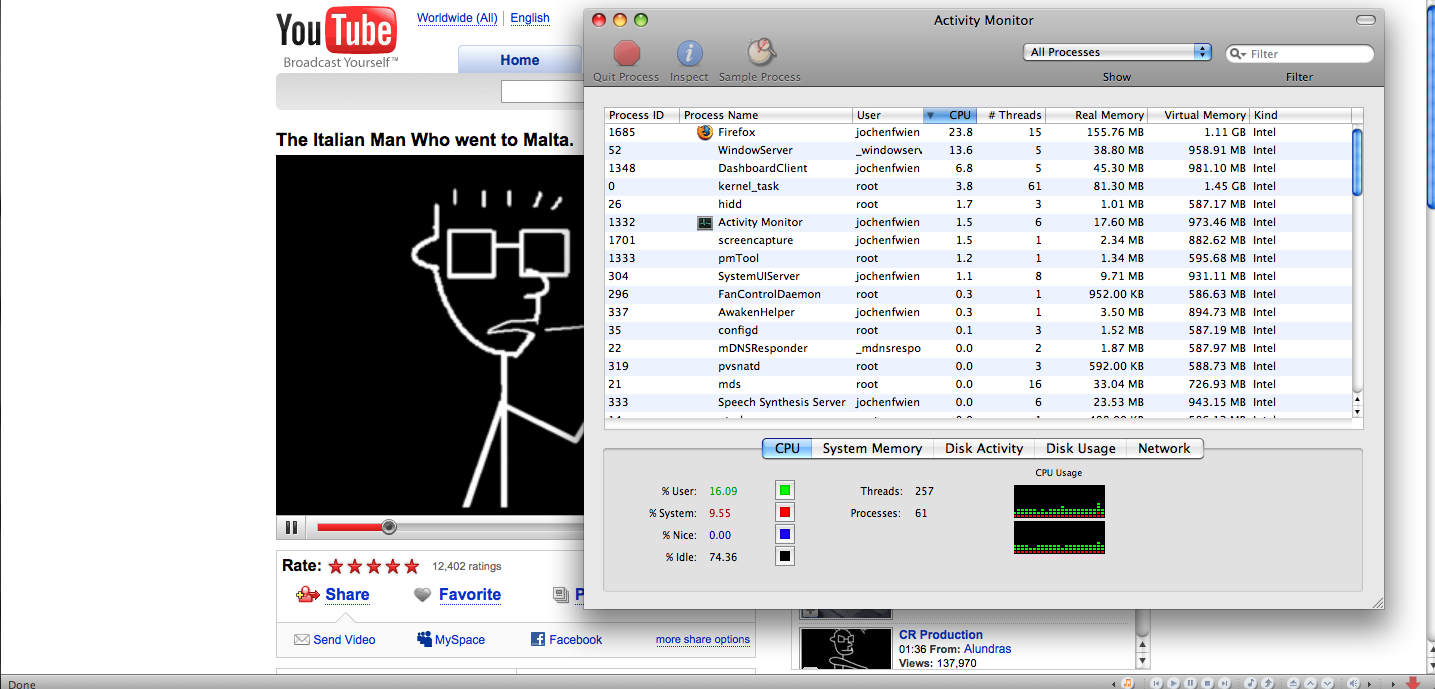This screenshot has width=1435, height=689.
Task: Click the gray music note status bar icon
Action: tap(1251, 683)
